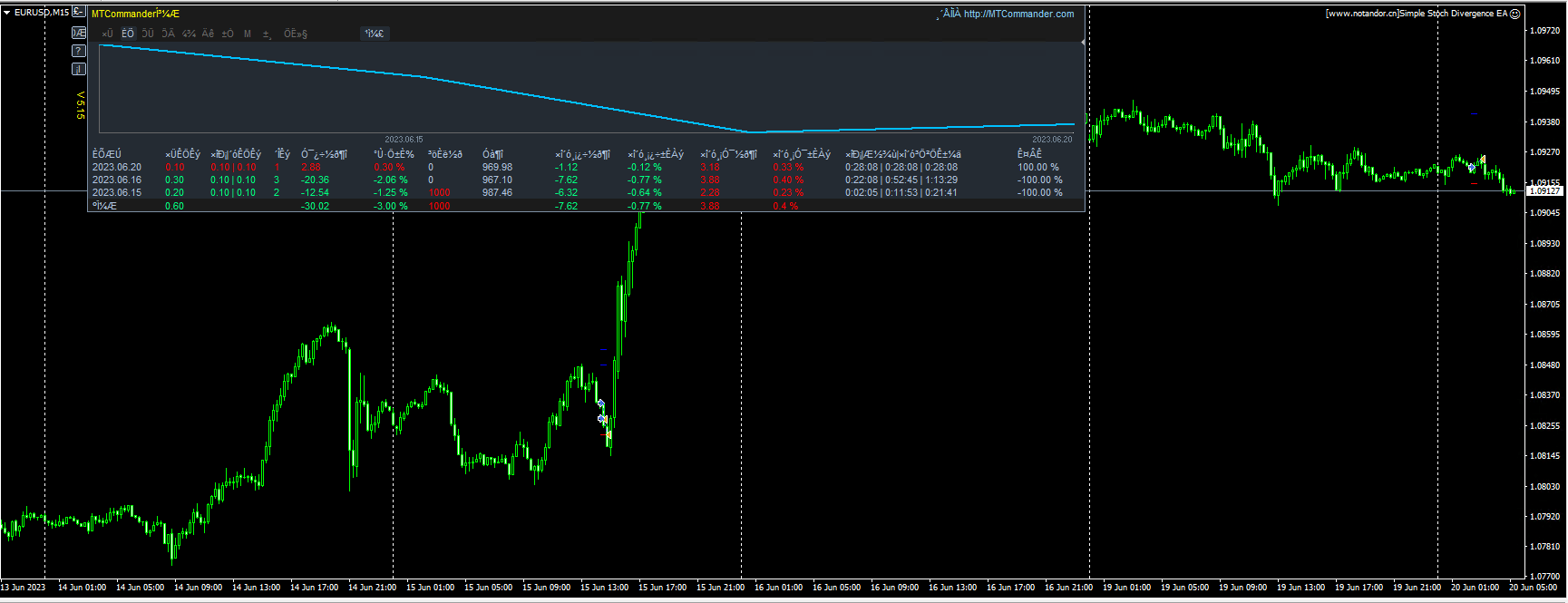Click the -20.36 profit value

click(315, 180)
